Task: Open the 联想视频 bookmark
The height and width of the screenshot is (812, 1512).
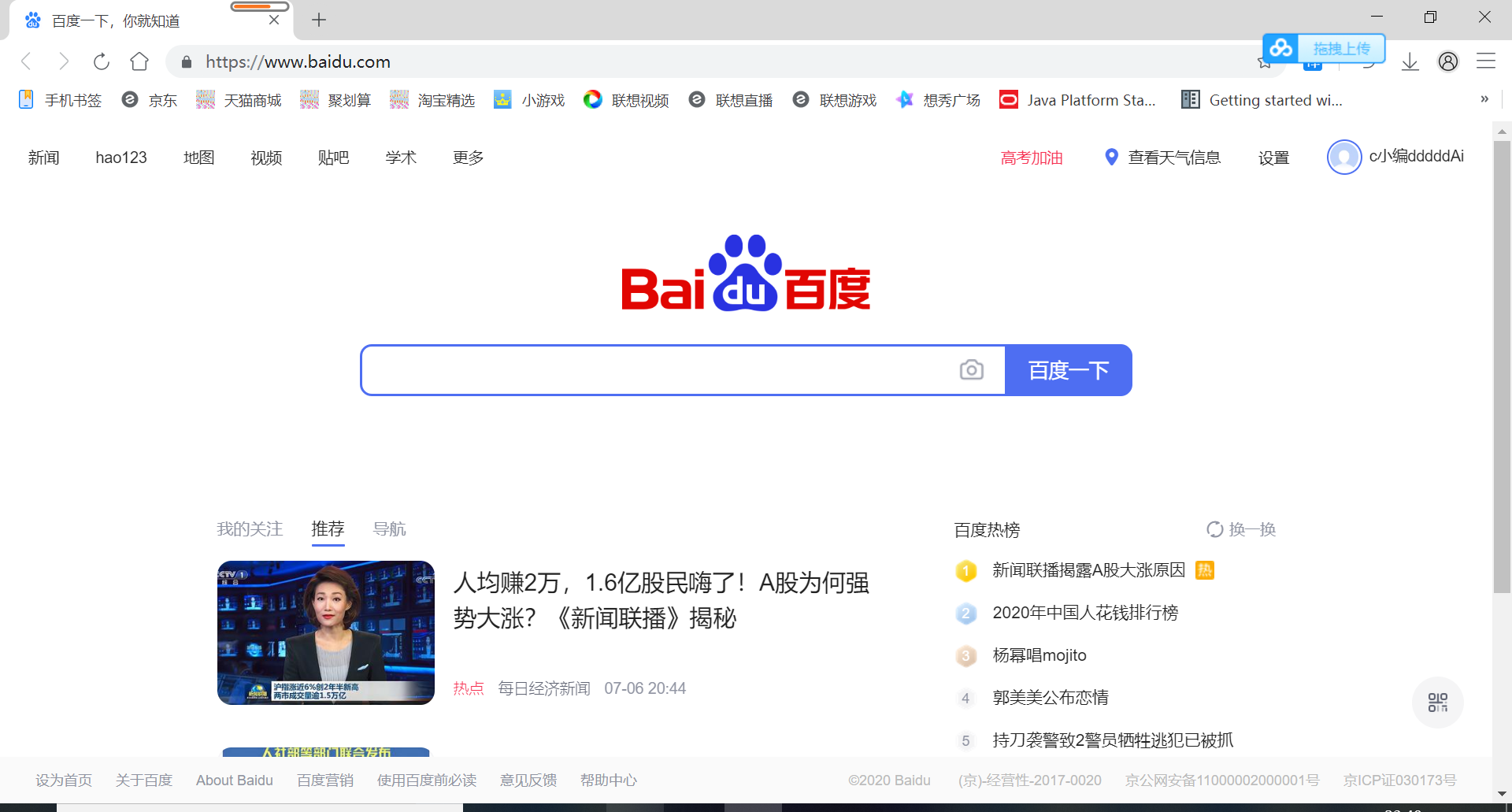Action: (x=626, y=100)
